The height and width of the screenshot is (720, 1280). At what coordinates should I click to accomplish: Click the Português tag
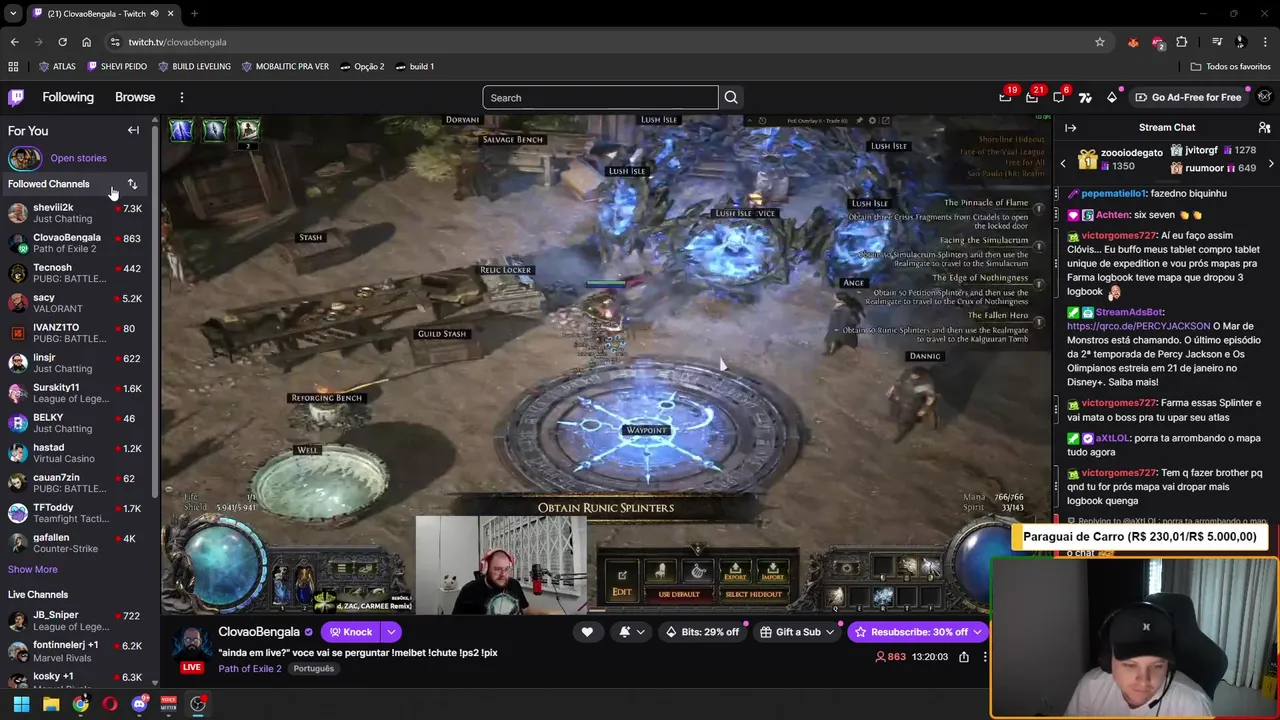[314, 668]
